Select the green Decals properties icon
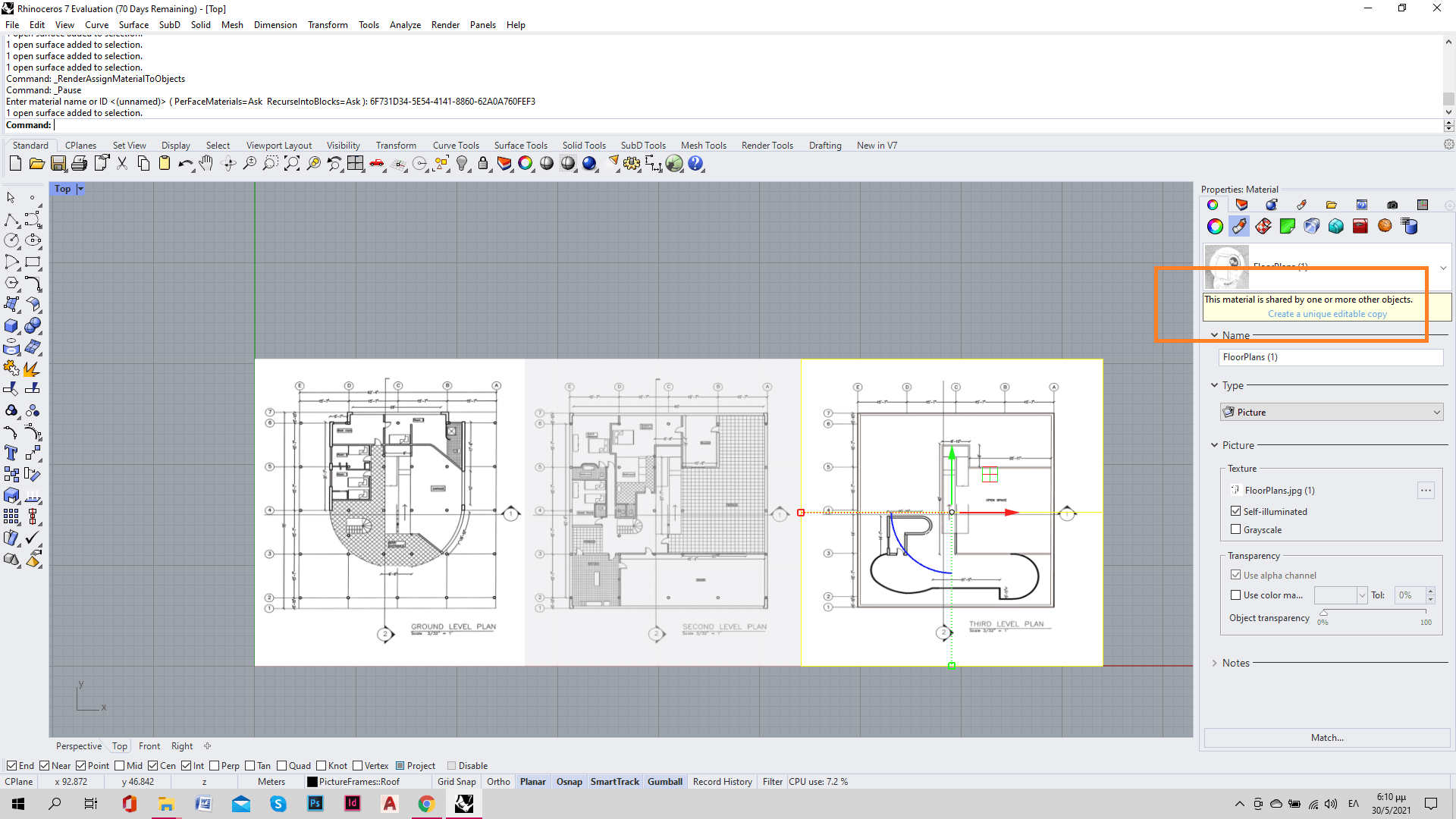1456x819 pixels. [x=1288, y=226]
